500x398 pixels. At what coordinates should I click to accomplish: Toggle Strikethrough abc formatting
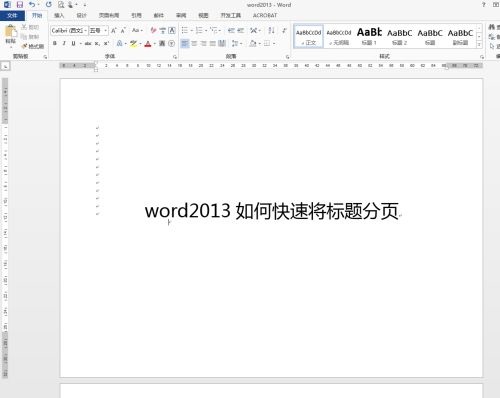point(88,43)
